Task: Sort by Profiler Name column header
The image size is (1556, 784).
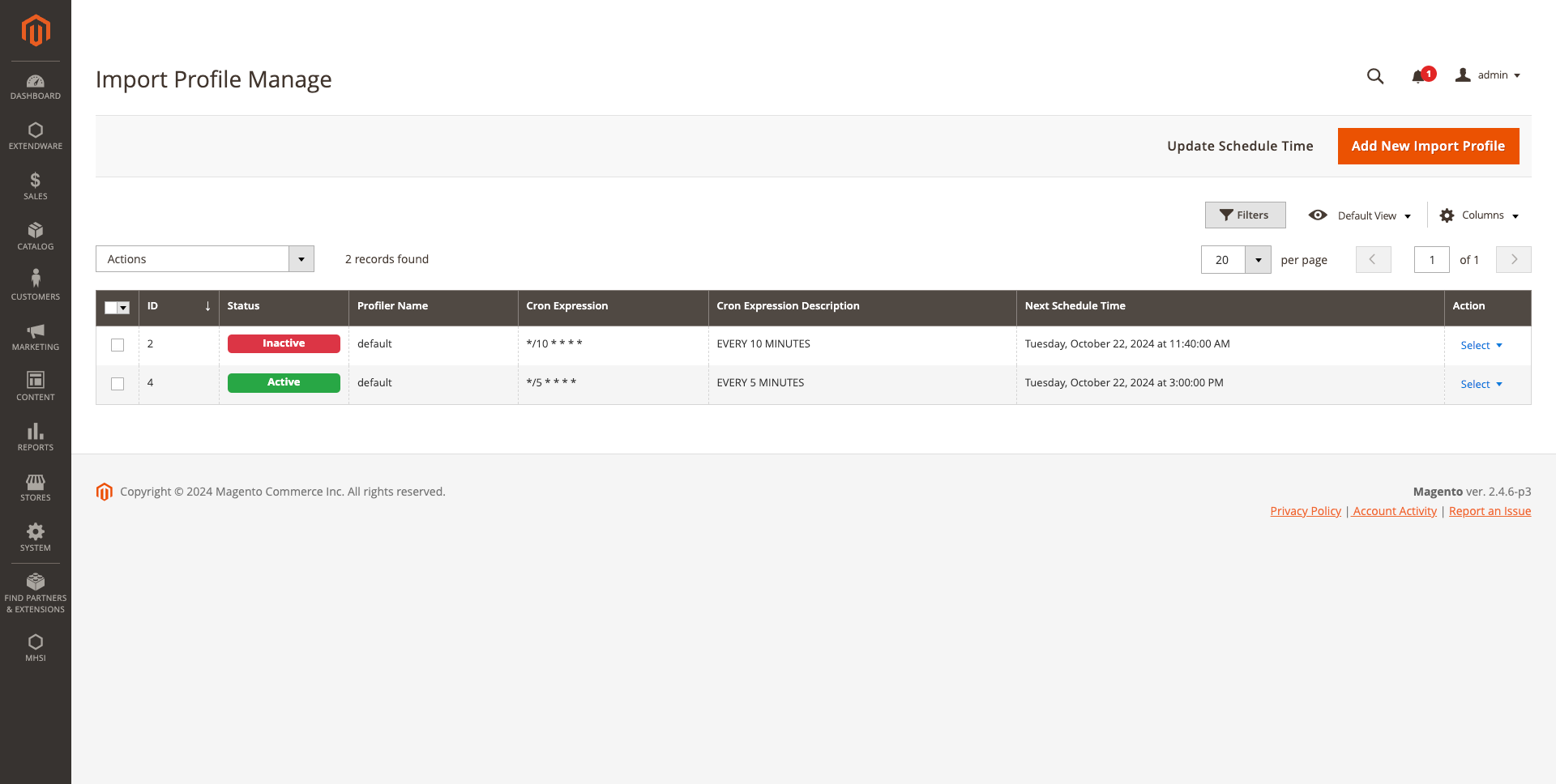Action: coord(433,306)
